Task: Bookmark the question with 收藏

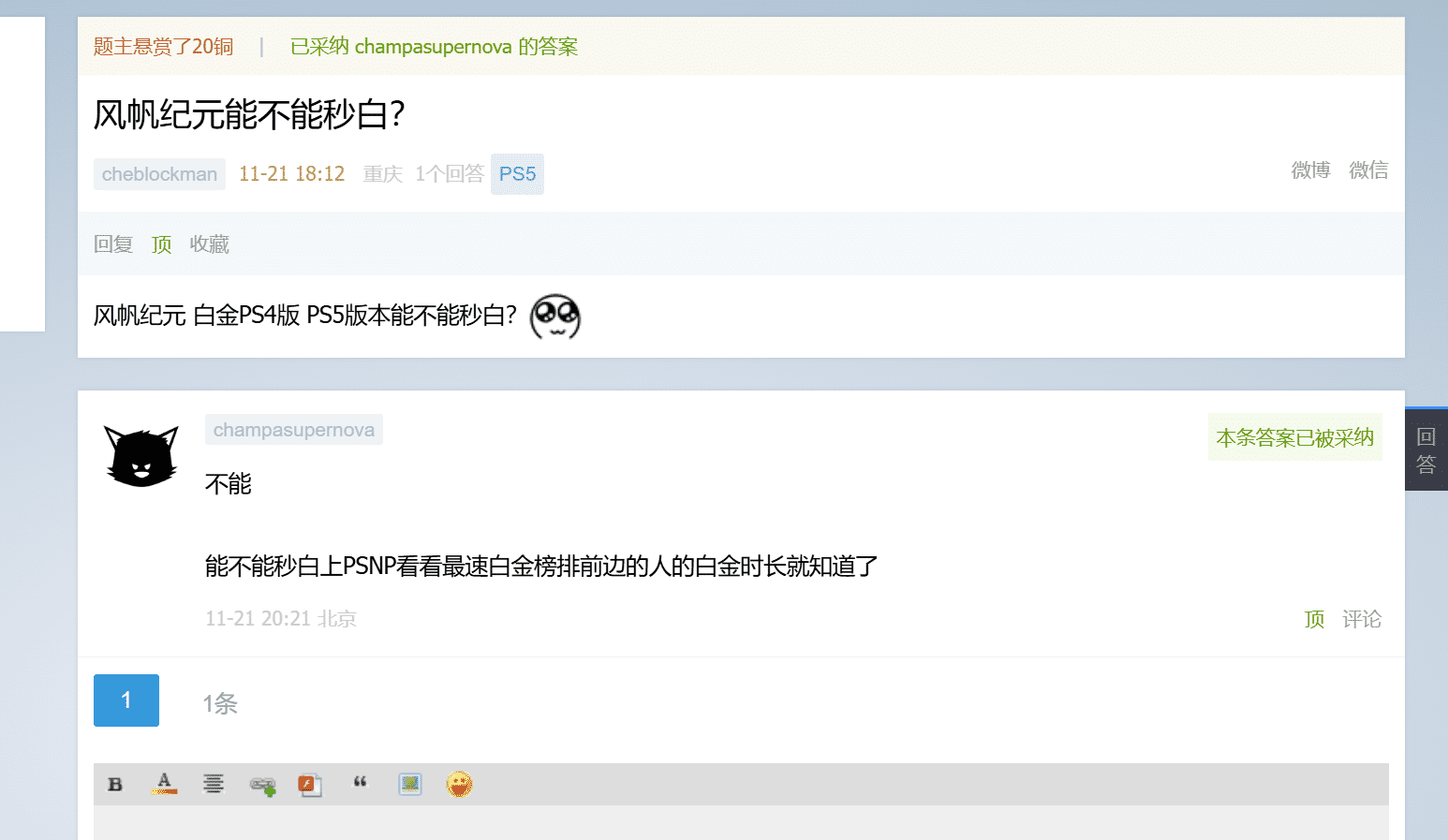Action: coord(210,244)
